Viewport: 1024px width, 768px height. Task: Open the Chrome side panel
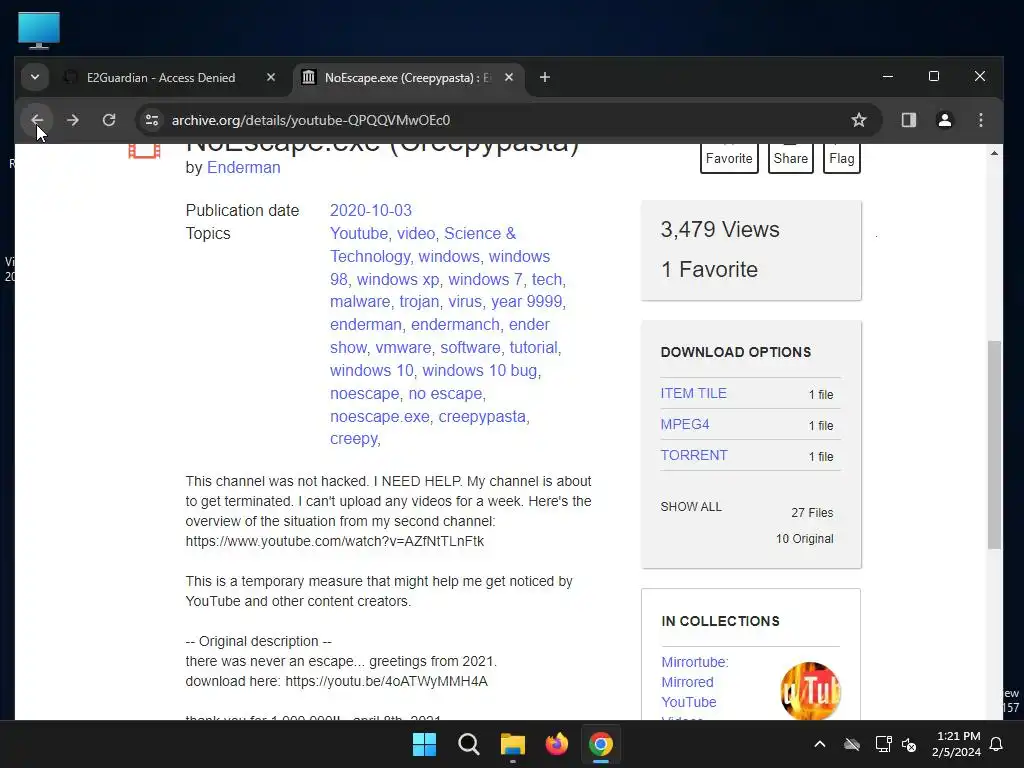pos(908,120)
